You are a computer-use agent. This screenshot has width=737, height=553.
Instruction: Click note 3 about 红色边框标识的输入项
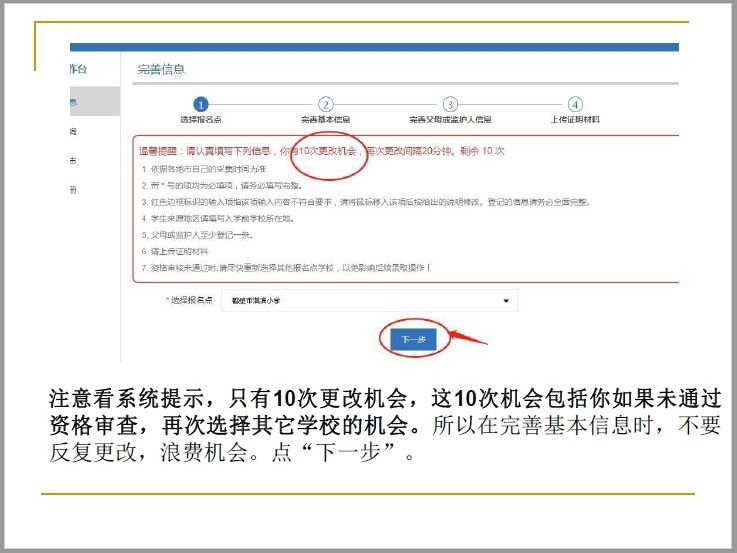pyautogui.click(x=366, y=202)
